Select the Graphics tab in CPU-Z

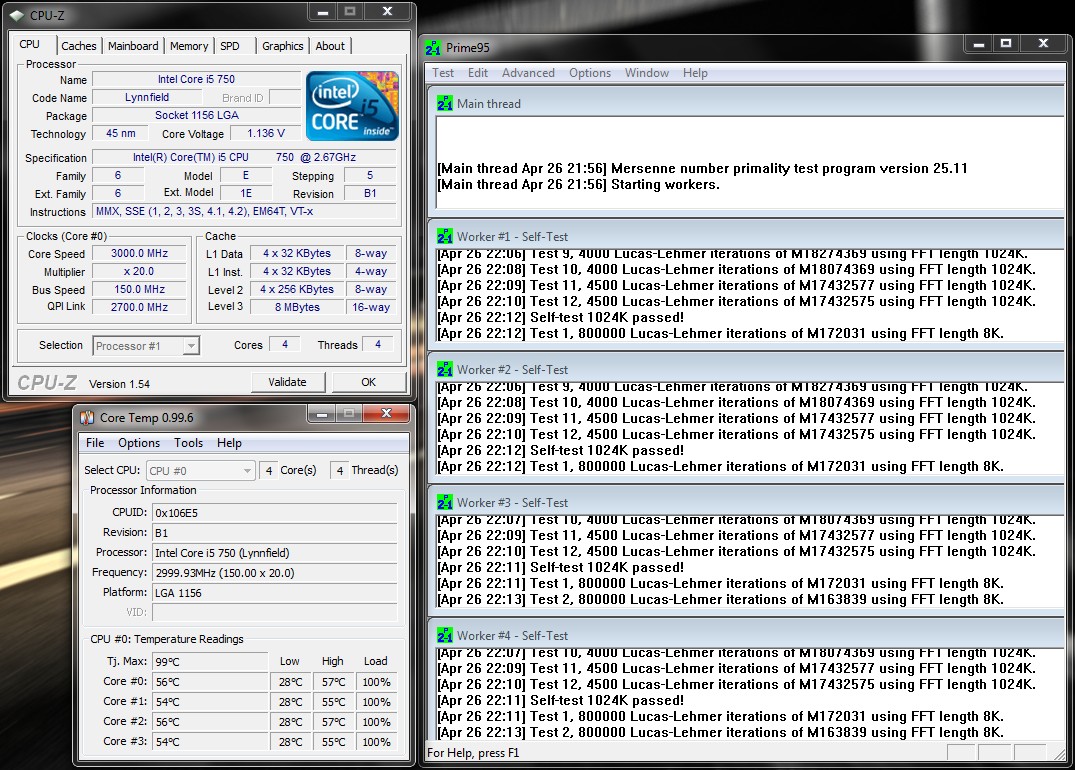pos(283,46)
